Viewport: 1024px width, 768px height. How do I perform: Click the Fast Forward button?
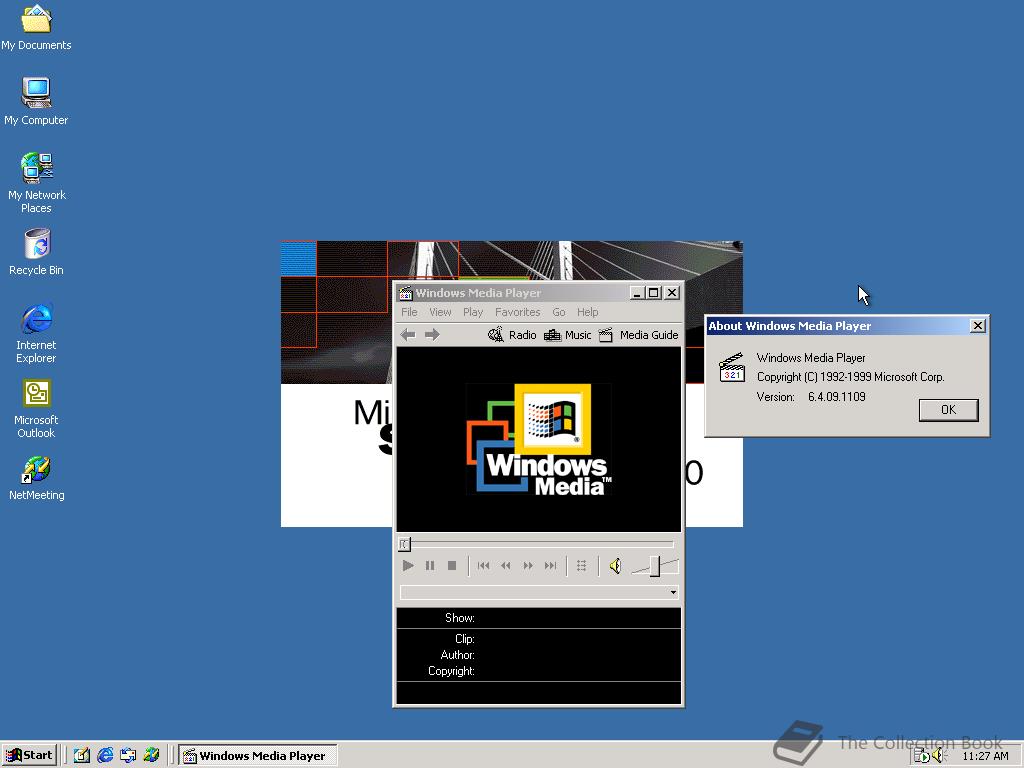528,566
